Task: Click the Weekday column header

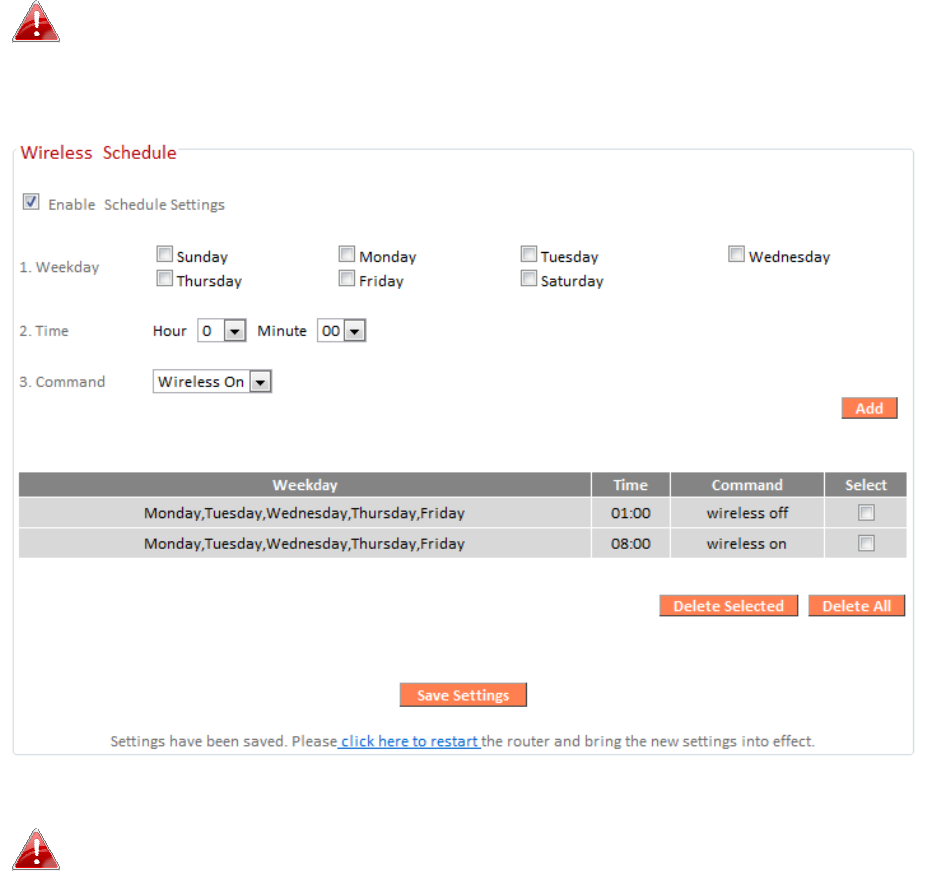Action: (x=305, y=485)
